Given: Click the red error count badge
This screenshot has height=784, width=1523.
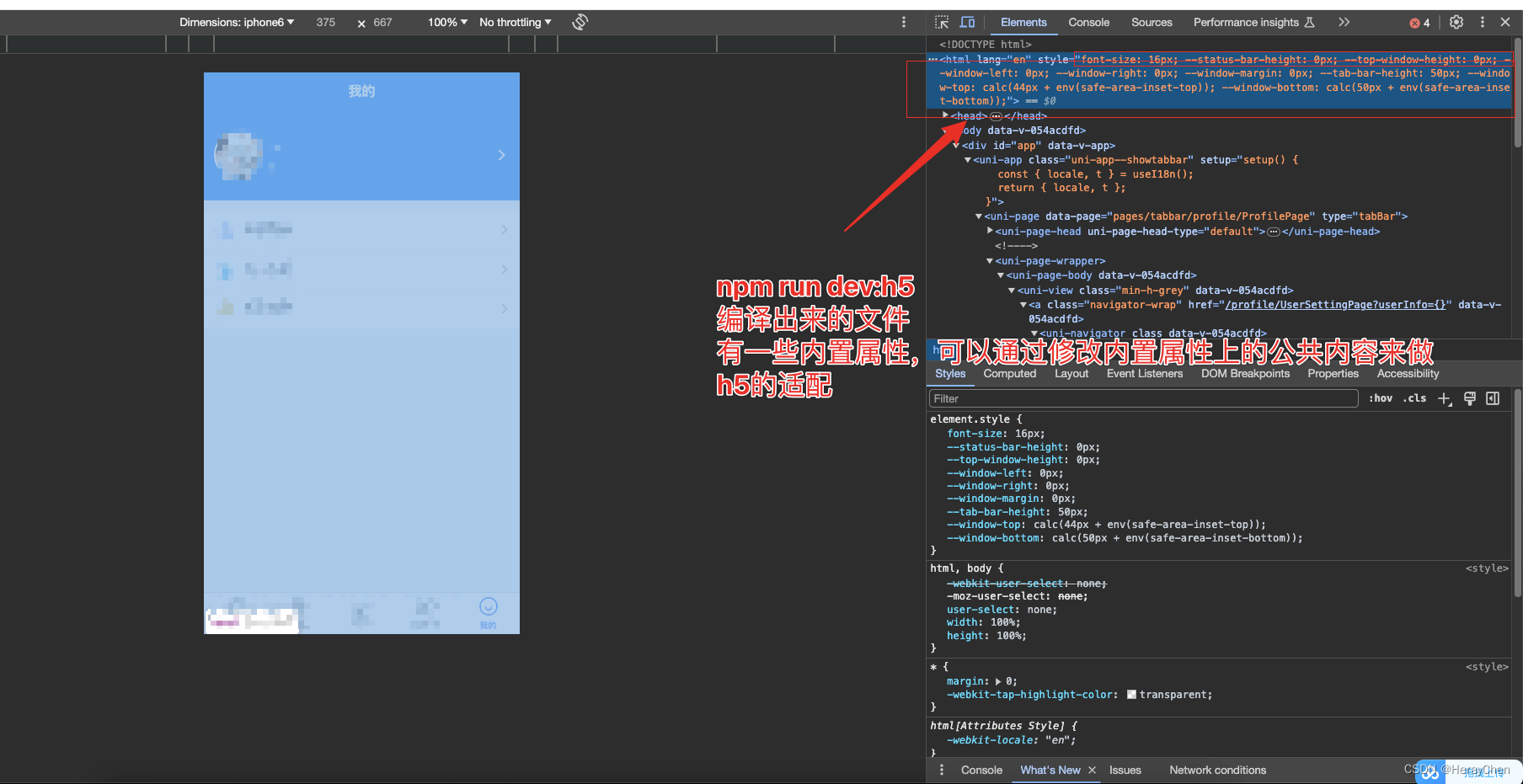Looking at the screenshot, I should click(1419, 23).
